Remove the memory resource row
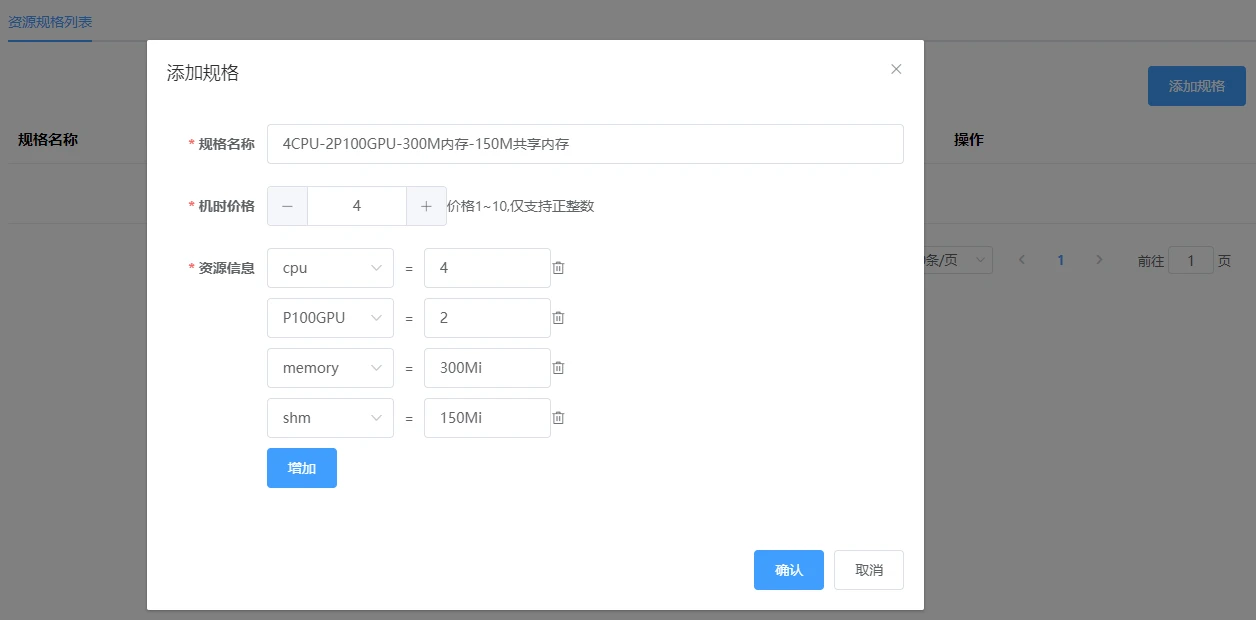The image size is (1256, 620). (559, 368)
